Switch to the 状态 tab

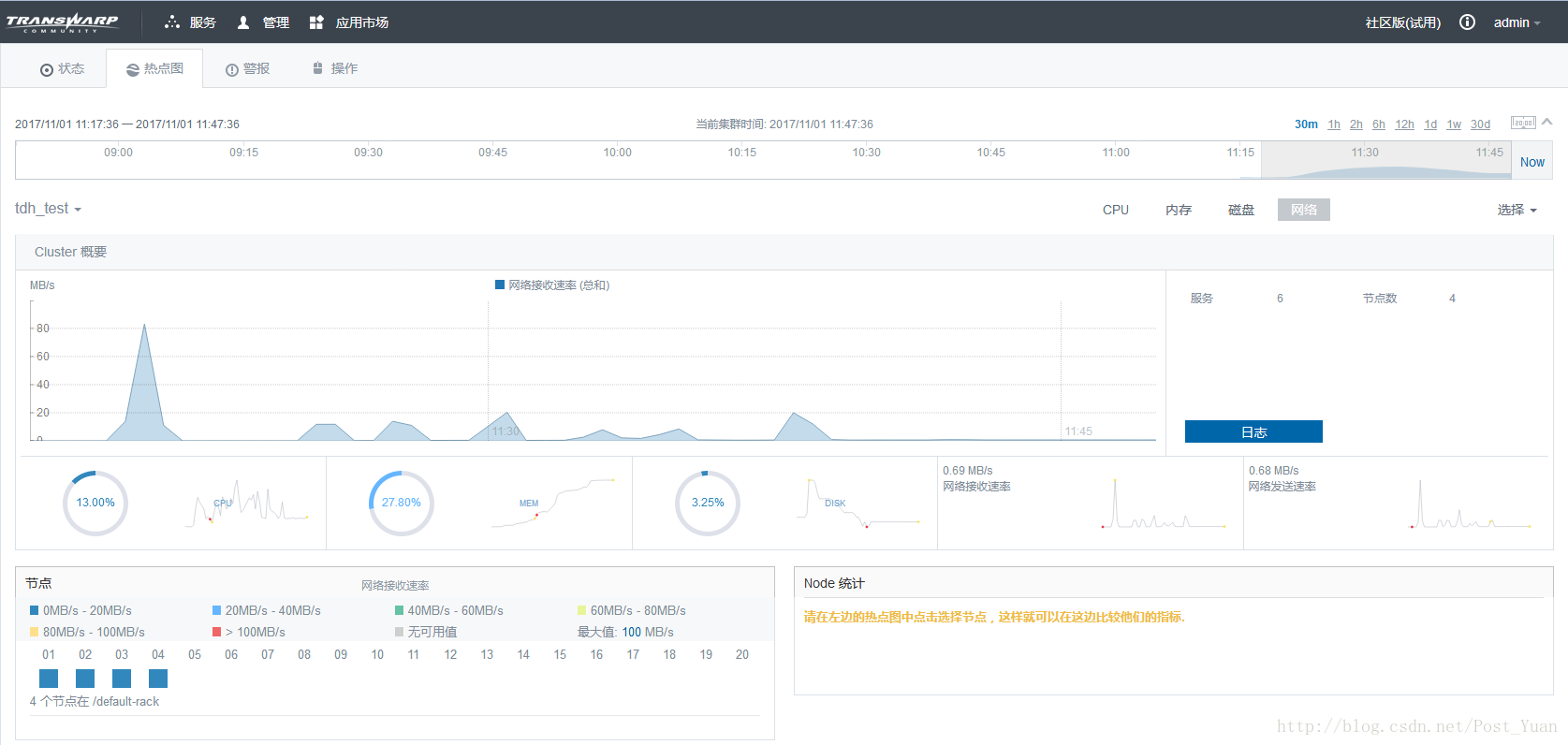[x=62, y=69]
